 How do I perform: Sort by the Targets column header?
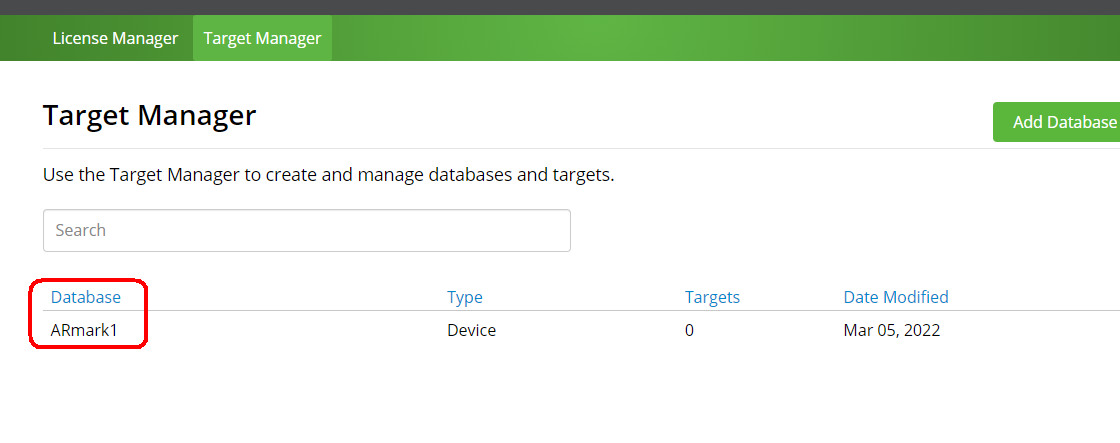[x=712, y=297]
